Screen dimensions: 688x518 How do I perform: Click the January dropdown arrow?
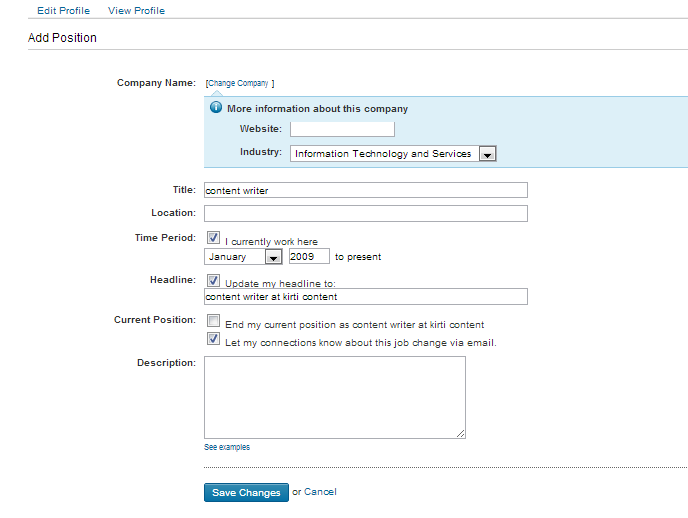tap(273, 257)
